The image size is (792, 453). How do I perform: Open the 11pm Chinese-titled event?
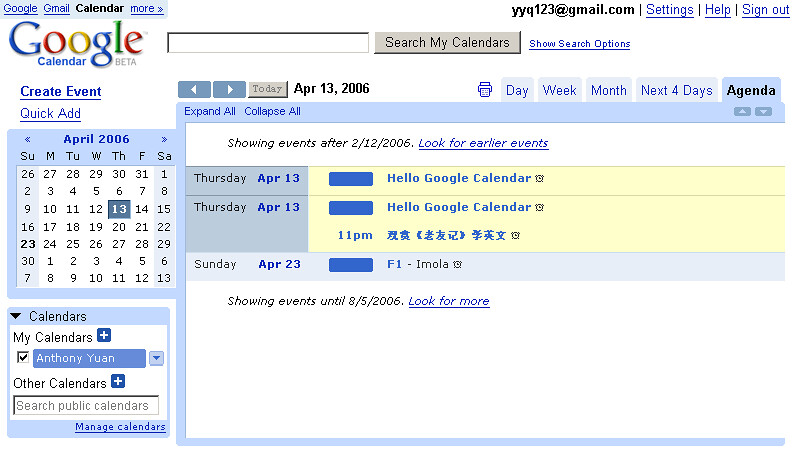coord(446,235)
